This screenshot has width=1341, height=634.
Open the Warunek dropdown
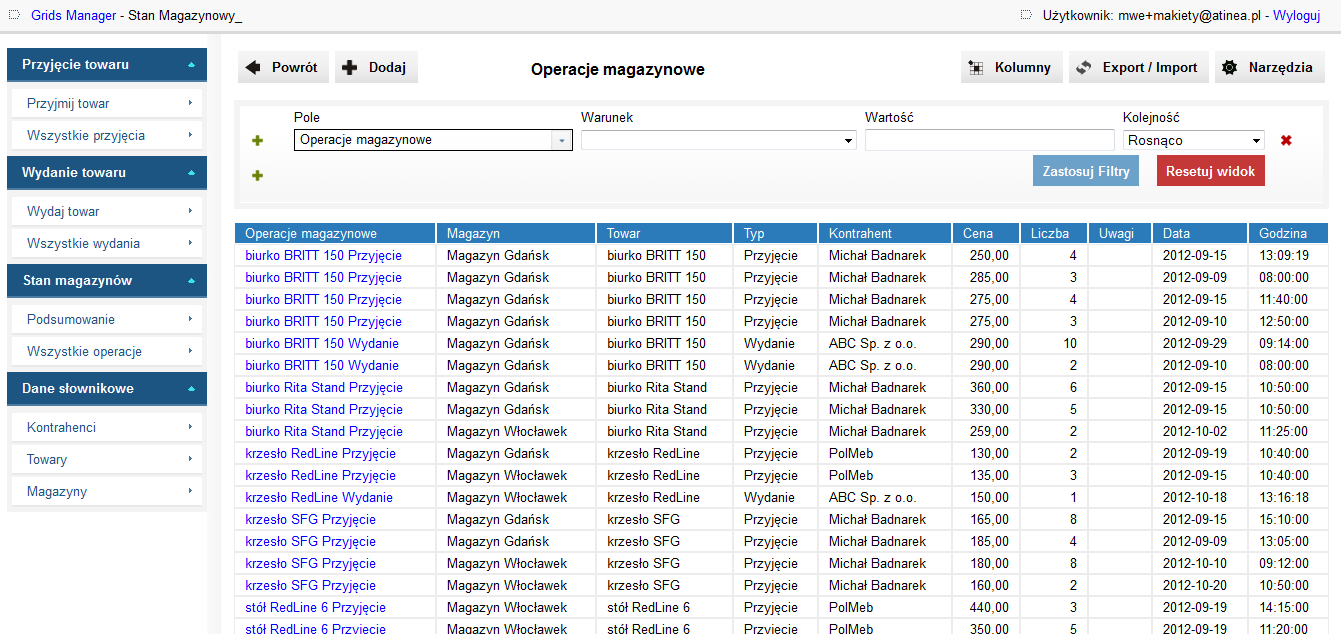tap(719, 140)
